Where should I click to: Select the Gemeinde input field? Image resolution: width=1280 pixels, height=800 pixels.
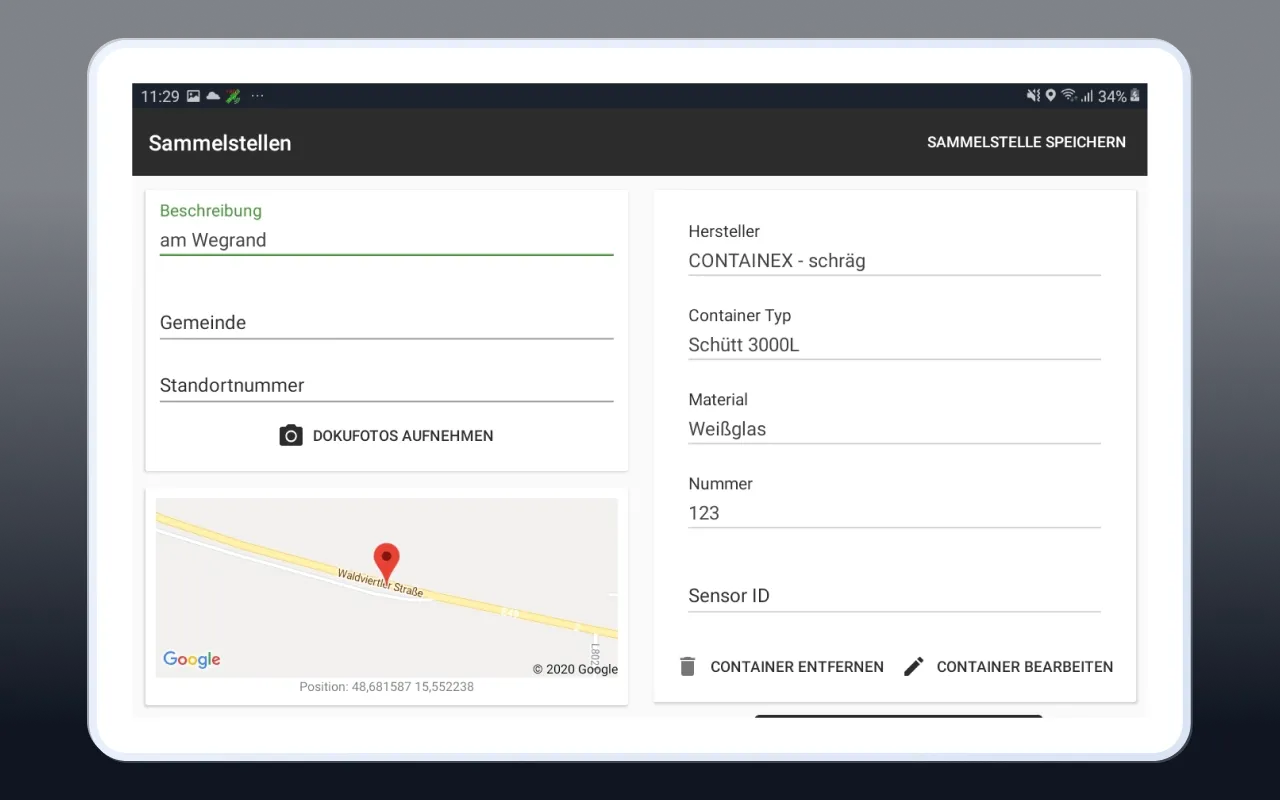click(386, 323)
